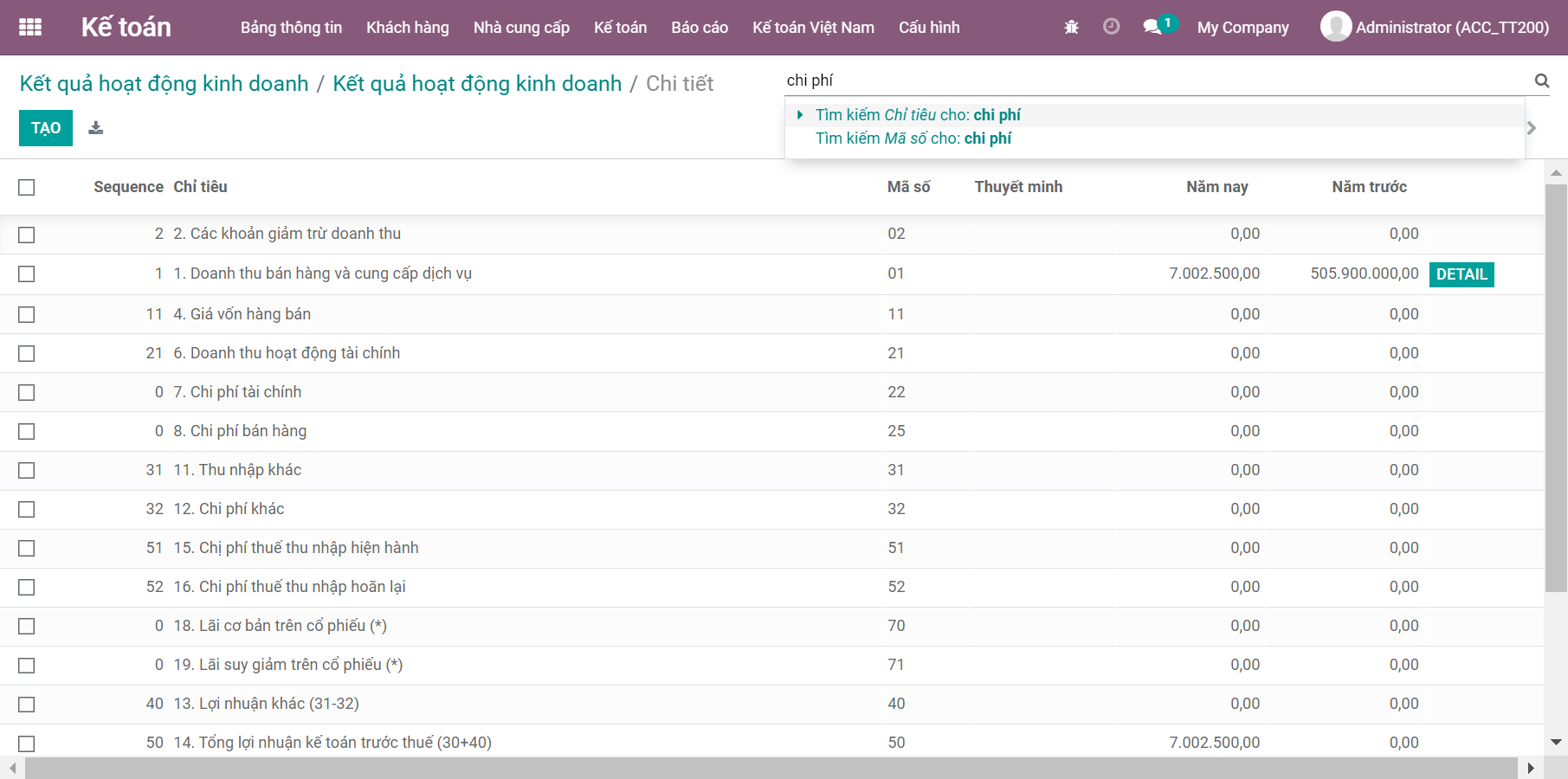This screenshot has height=779, width=1568.
Task: Check the row '15. Chi phí thuế thu nhập hiện hành'
Action: pyautogui.click(x=27, y=549)
